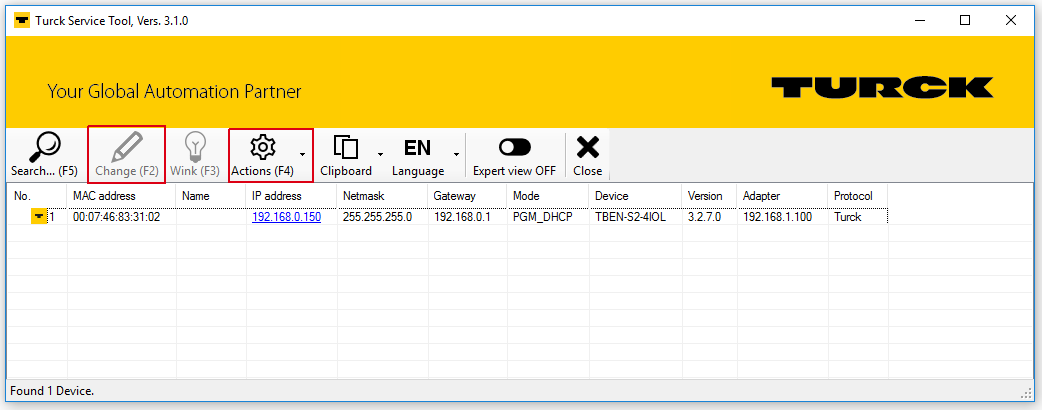The height and width of the screenshot is (410, 1042).
Task: Sort by the Name column header
Action: (211, 196)
